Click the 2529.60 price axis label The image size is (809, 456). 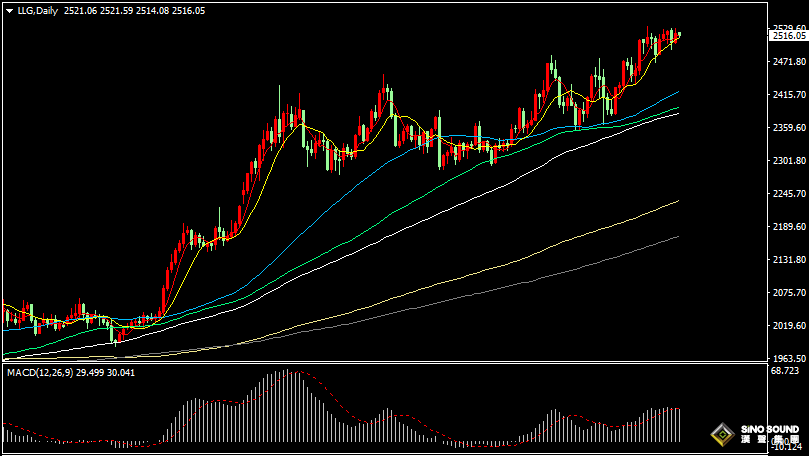pos(788,28)
